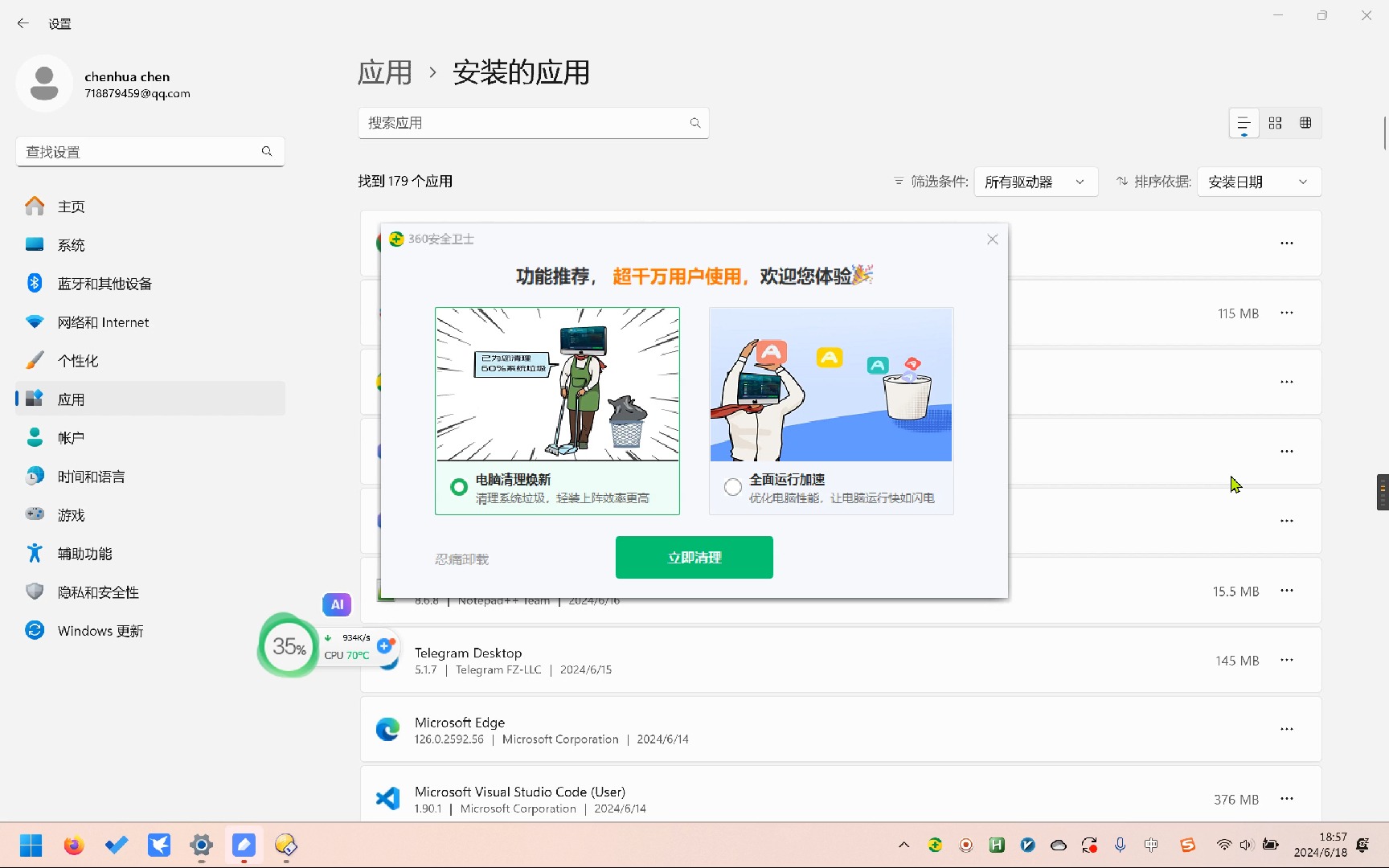Image resolution: width=1389 pixels, height=868 pixels.
Task: Click the Settings gear in taskbar
Action: coord(201,845)
